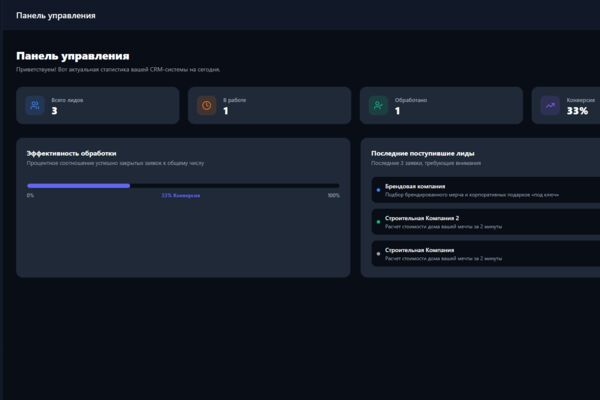This screenshot has width=600, height=400.
Task: Click the 33% value on the conversion card
Action: (x=577, y=111)
